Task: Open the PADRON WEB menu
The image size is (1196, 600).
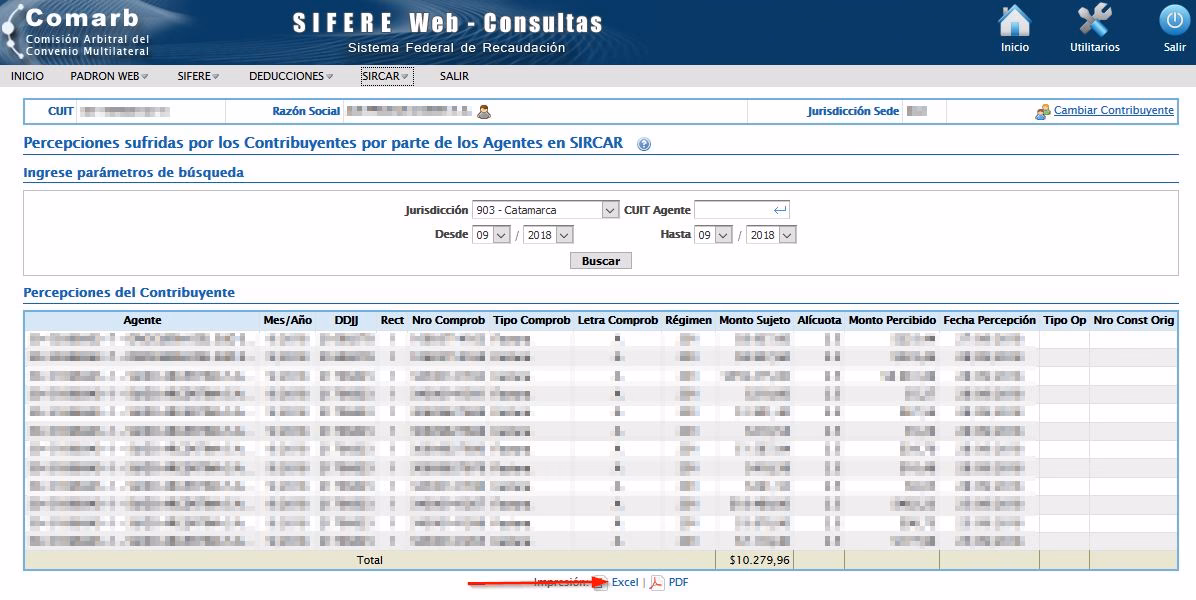Action: [x=108, y=76]
